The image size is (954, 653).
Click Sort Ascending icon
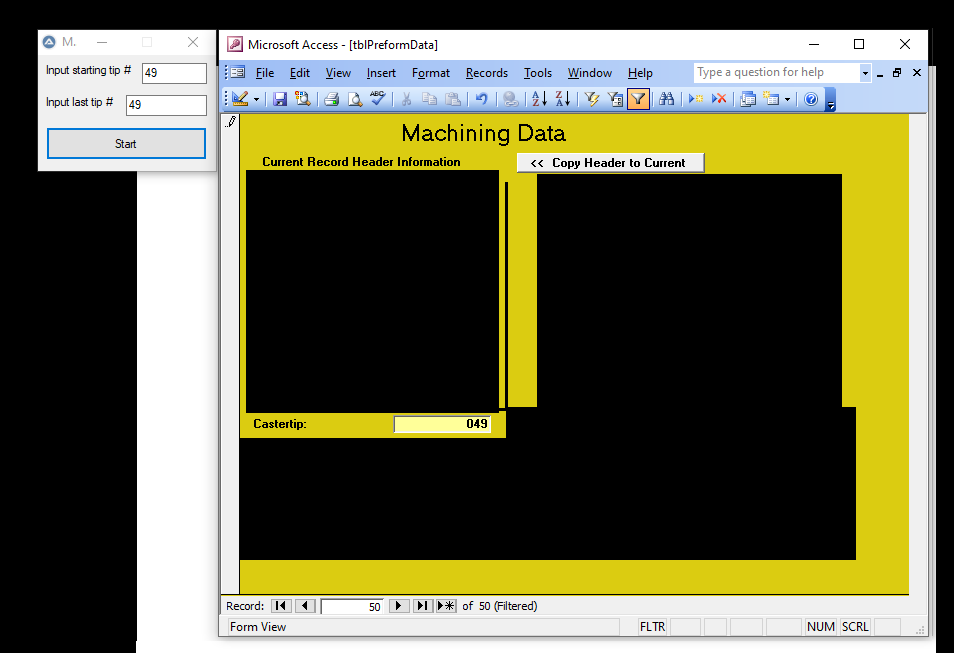539,99
